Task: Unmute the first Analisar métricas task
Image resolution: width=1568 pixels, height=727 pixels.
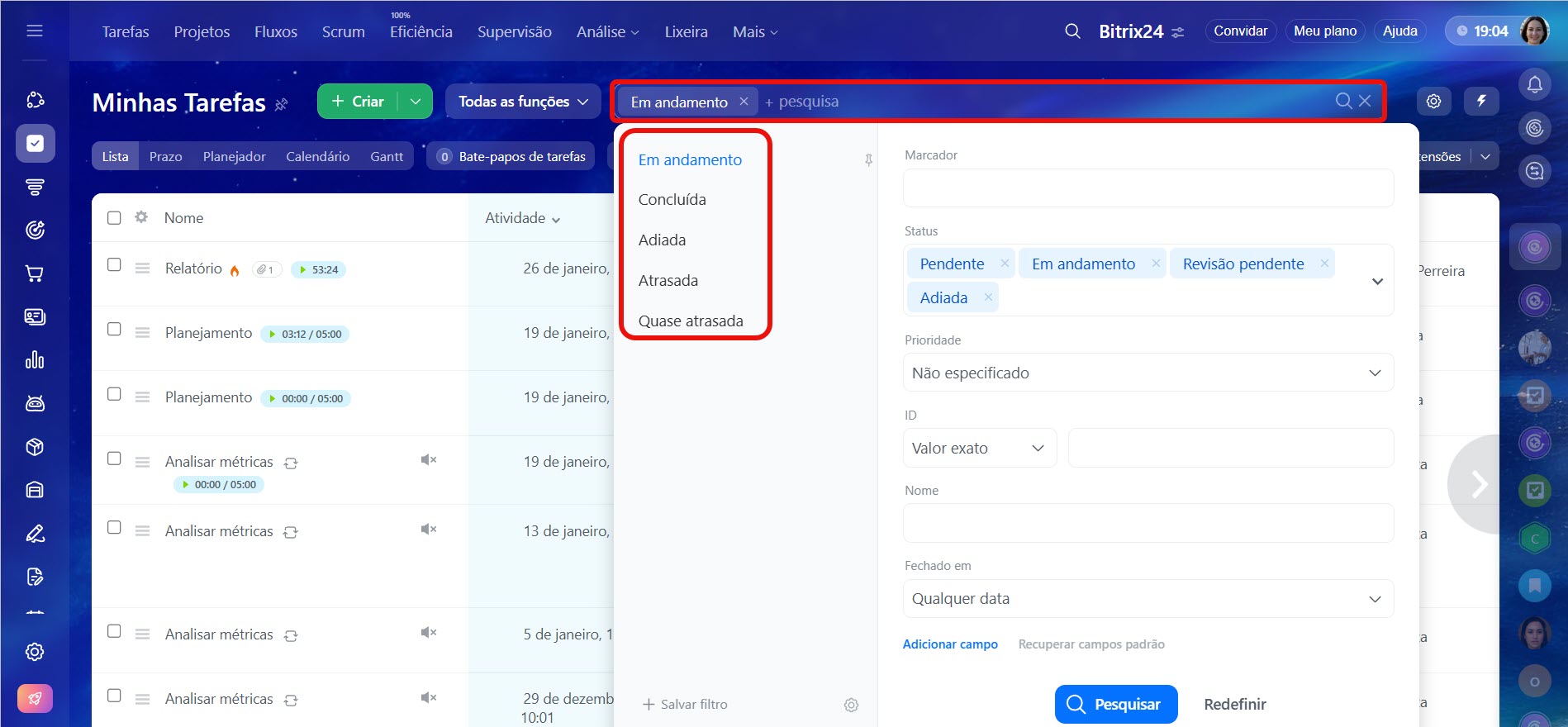Action: [428, 460]
